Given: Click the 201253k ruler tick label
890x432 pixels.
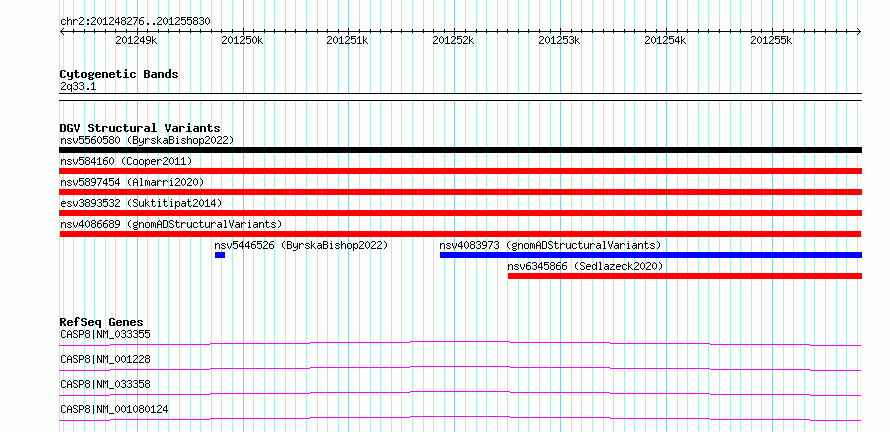Looking at the screenshot, I should pos(560,40).
